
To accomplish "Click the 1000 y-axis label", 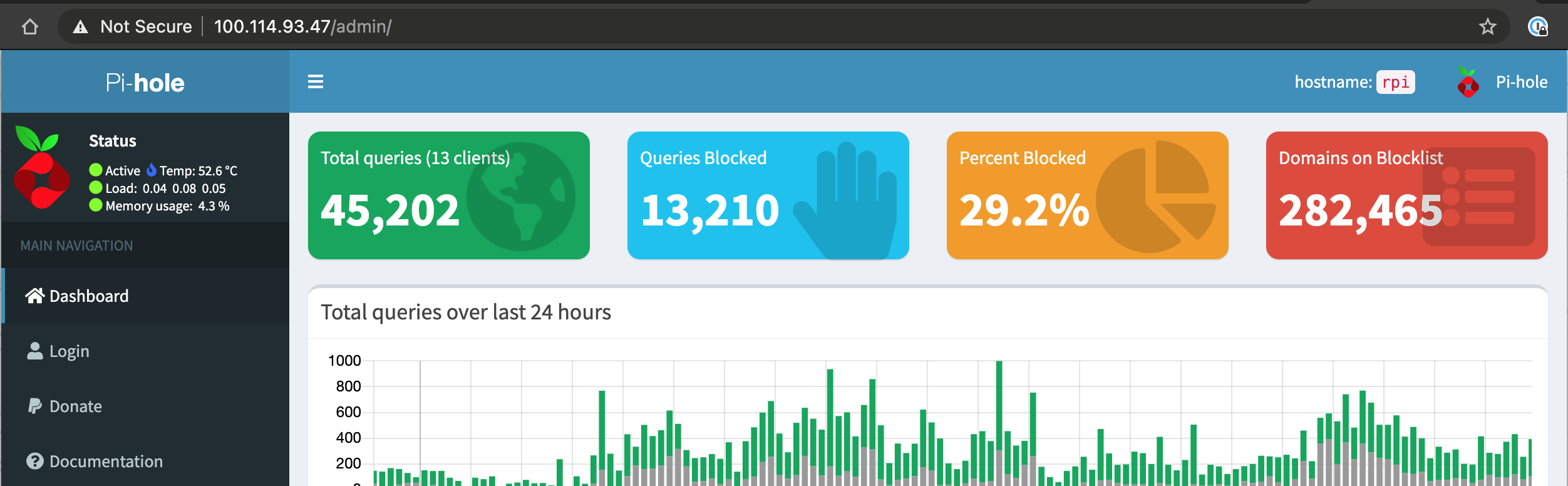I will click(344, 361).
